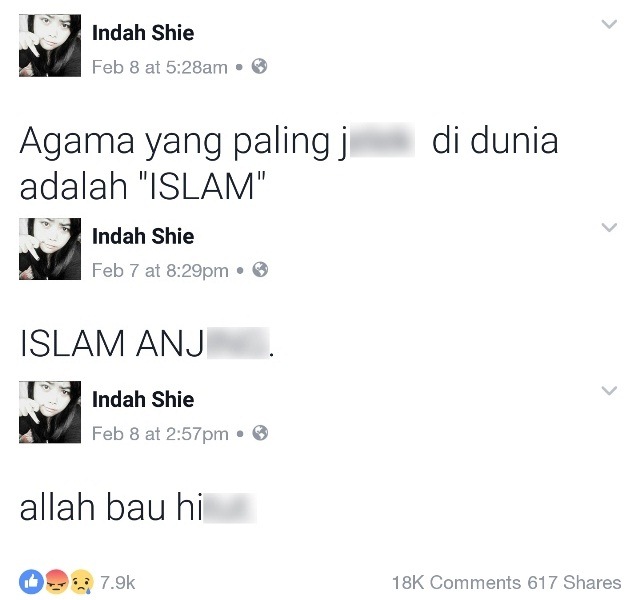Expand the options chevron on the Feb 7 8:29pm post
This screenshot has height=600, width=630.
point(609,227)
